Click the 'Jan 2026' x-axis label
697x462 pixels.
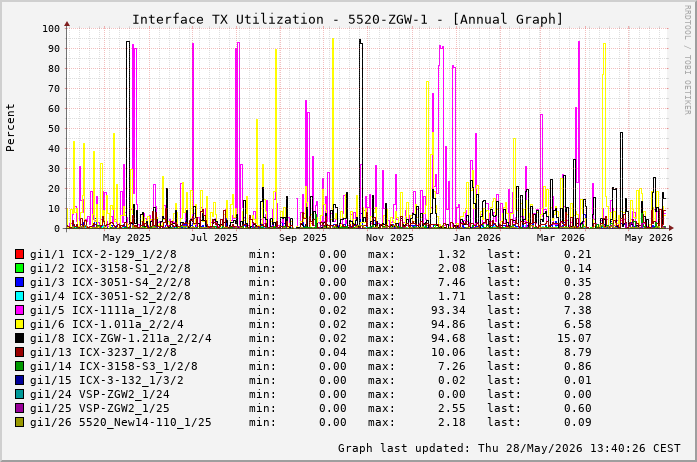click(x=477, y=238)
